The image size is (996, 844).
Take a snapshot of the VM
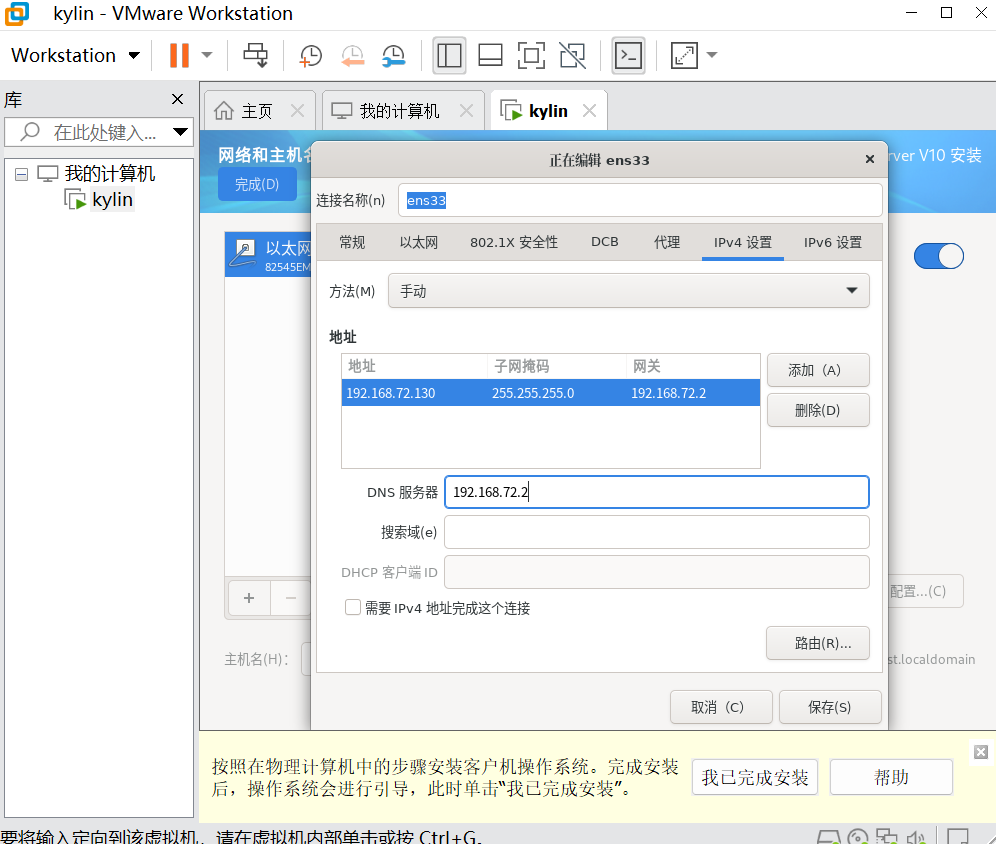pyautogui.click(x=311, y=55)
